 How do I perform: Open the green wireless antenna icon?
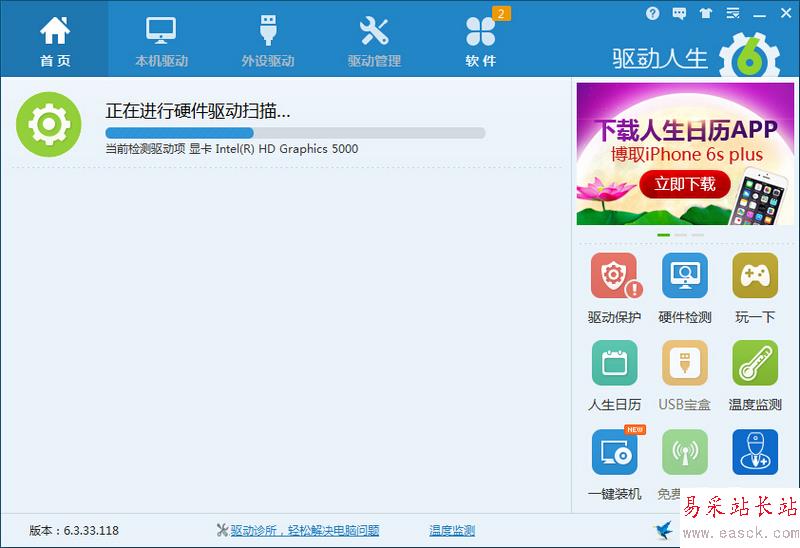point(685,452)
